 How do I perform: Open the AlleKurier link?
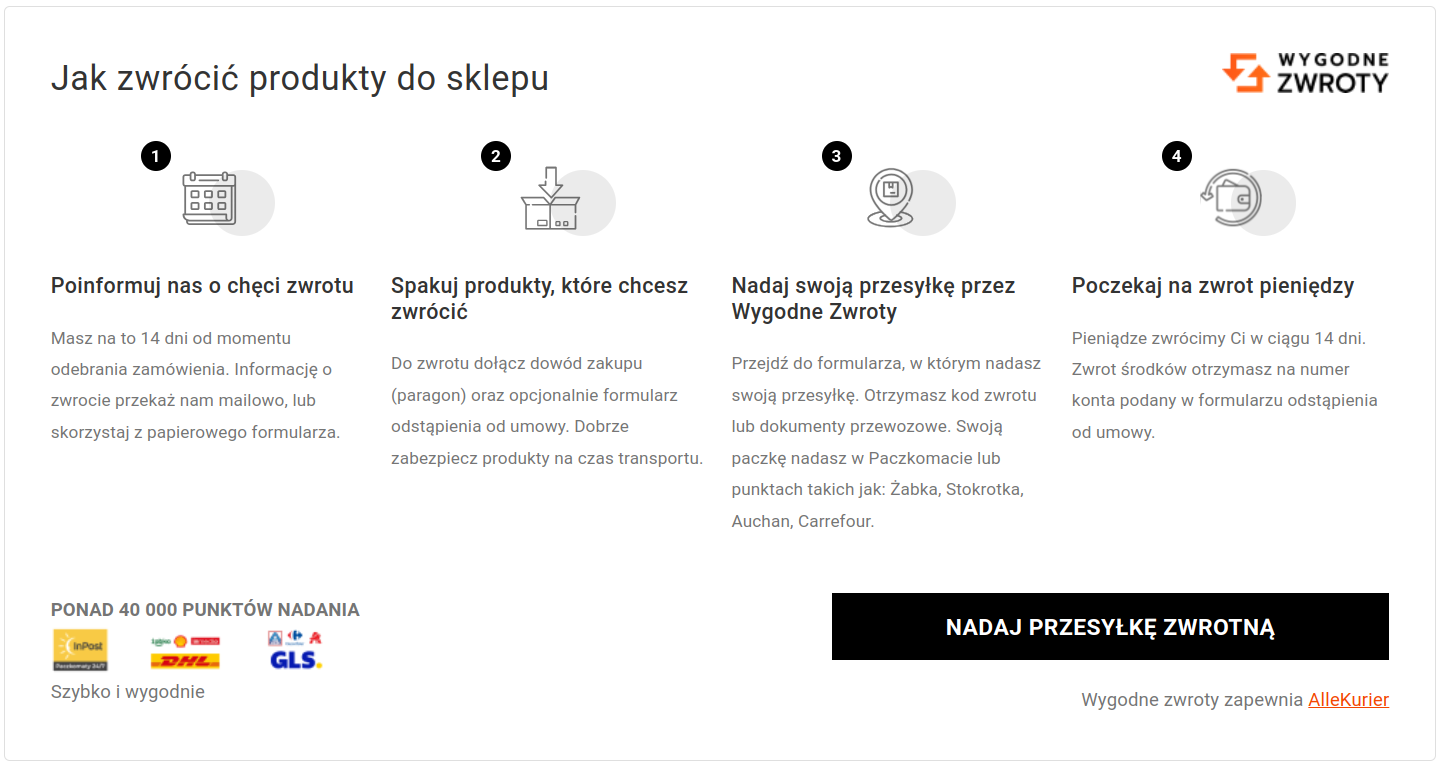[x=1348, y=700]
